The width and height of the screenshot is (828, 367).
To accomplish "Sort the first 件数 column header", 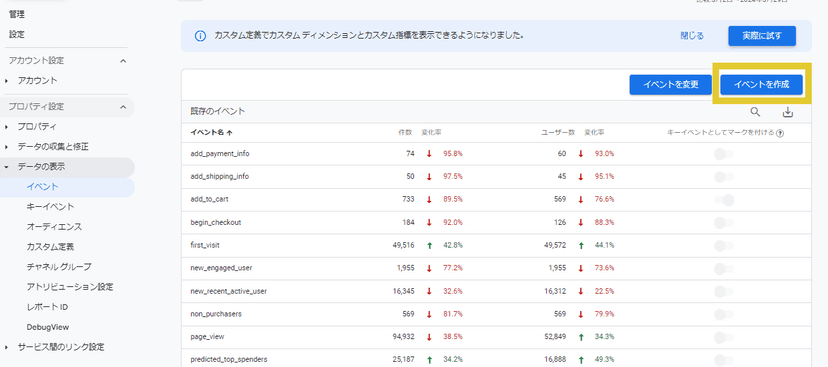I will [x=405, y=133].
